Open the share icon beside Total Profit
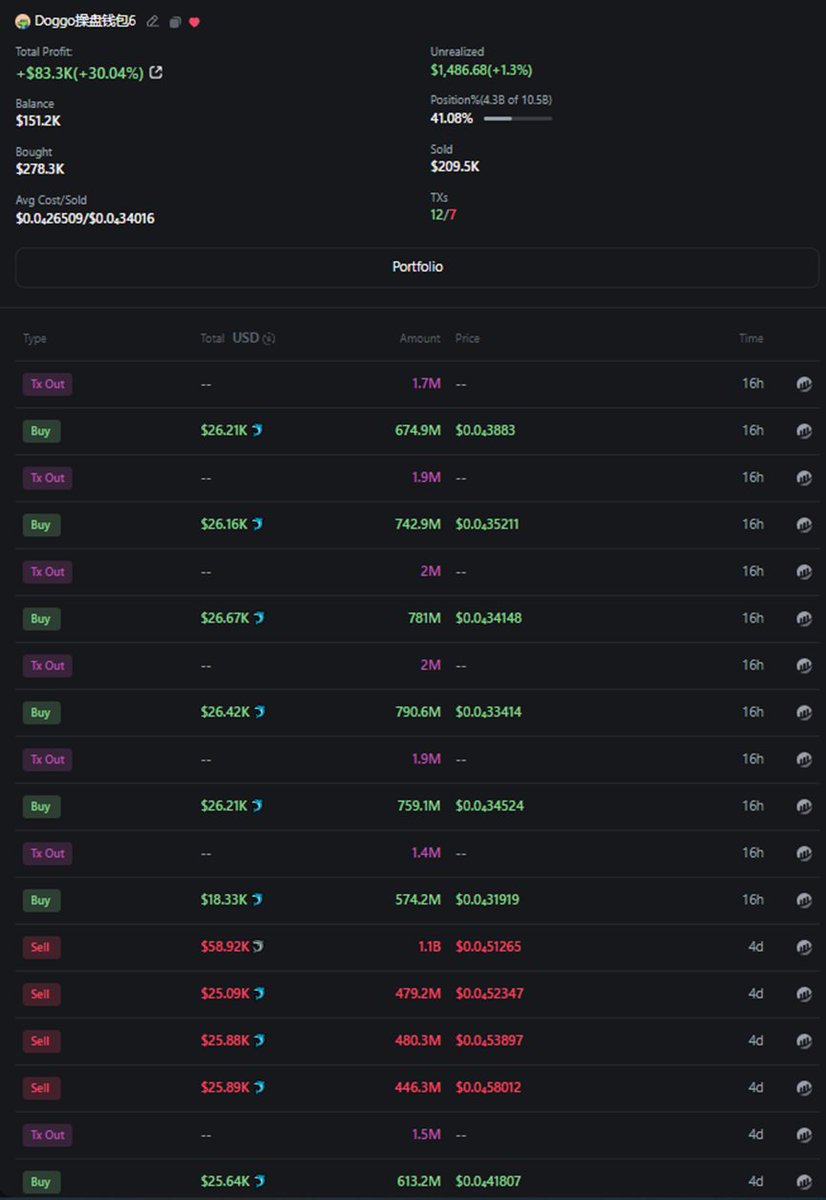826x1200 pixels. (156, 72)
